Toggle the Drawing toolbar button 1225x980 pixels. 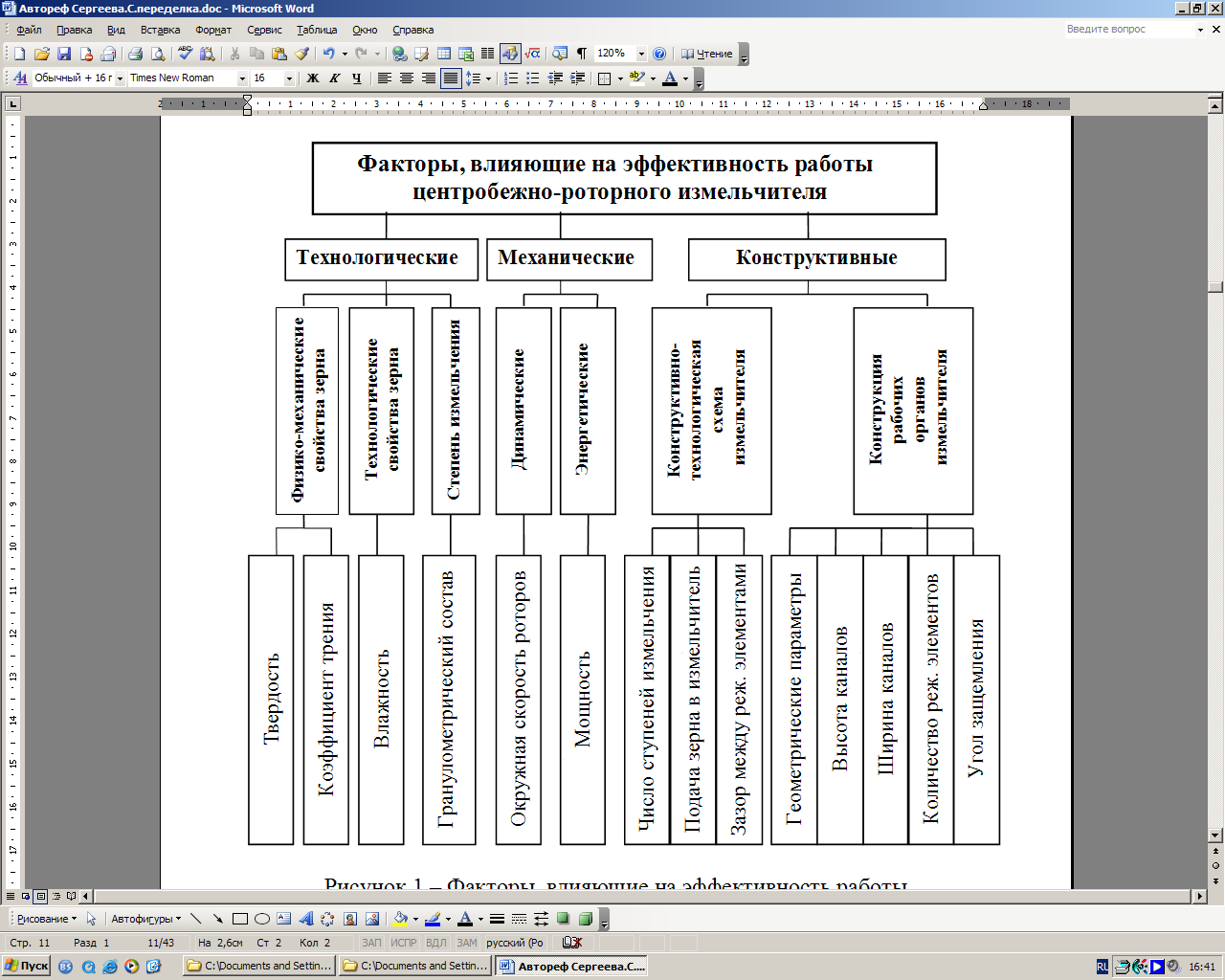tap(510, 54)
